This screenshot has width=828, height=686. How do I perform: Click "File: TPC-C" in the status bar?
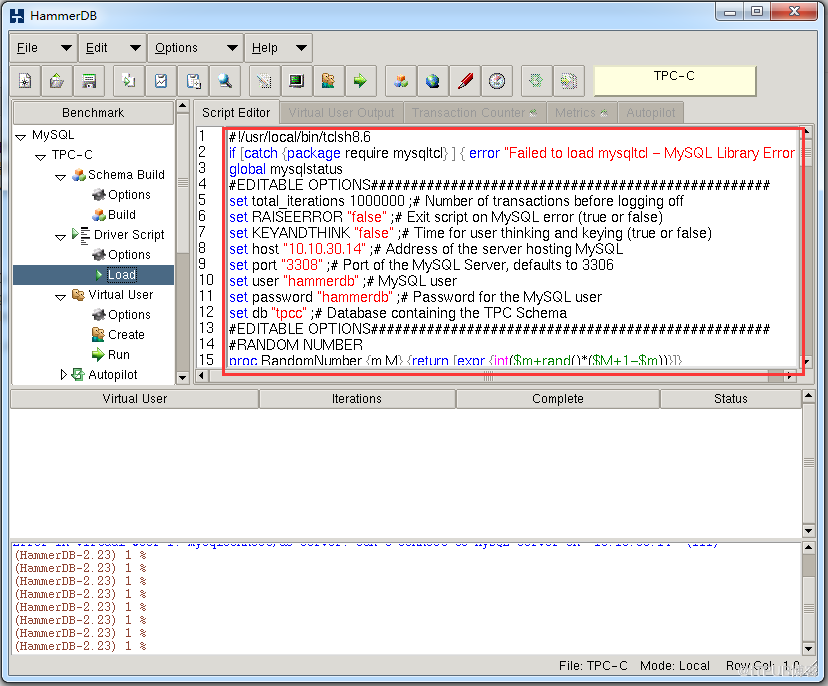tap(593, 665)
